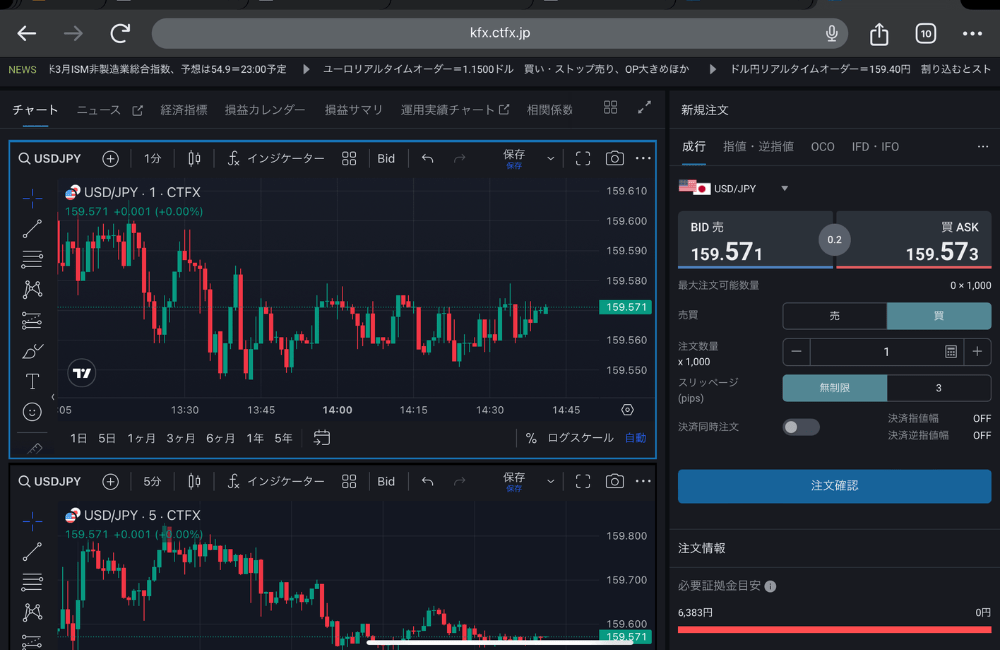Select 無制限 slippage option
Viewport: 1000px width, 650px height.
(x=834, y=388)
